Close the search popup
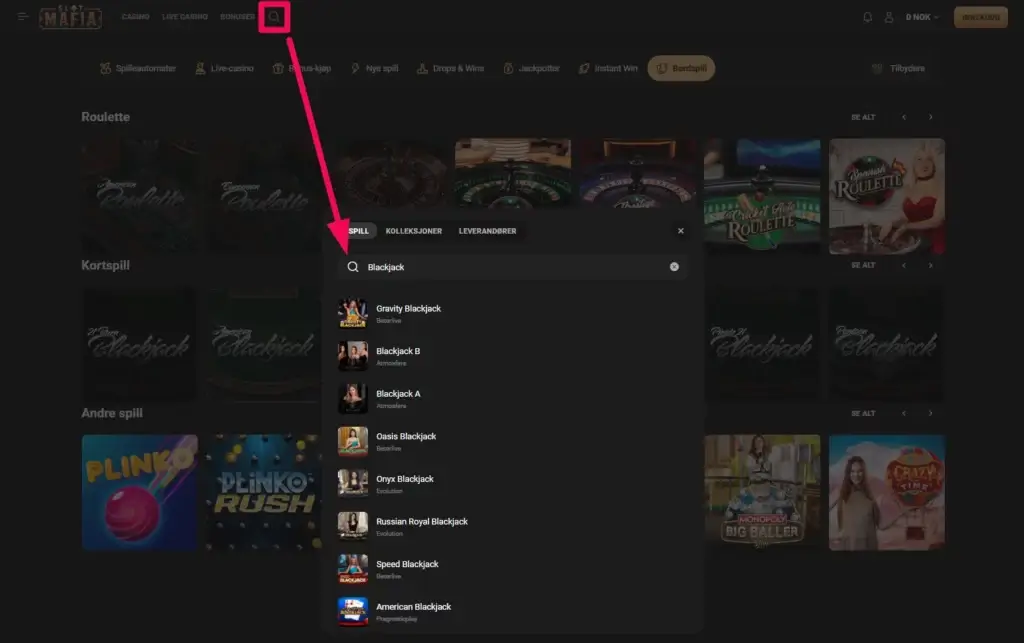The width and height of the screenshot is (1024, 643). (x=680, y=230)
